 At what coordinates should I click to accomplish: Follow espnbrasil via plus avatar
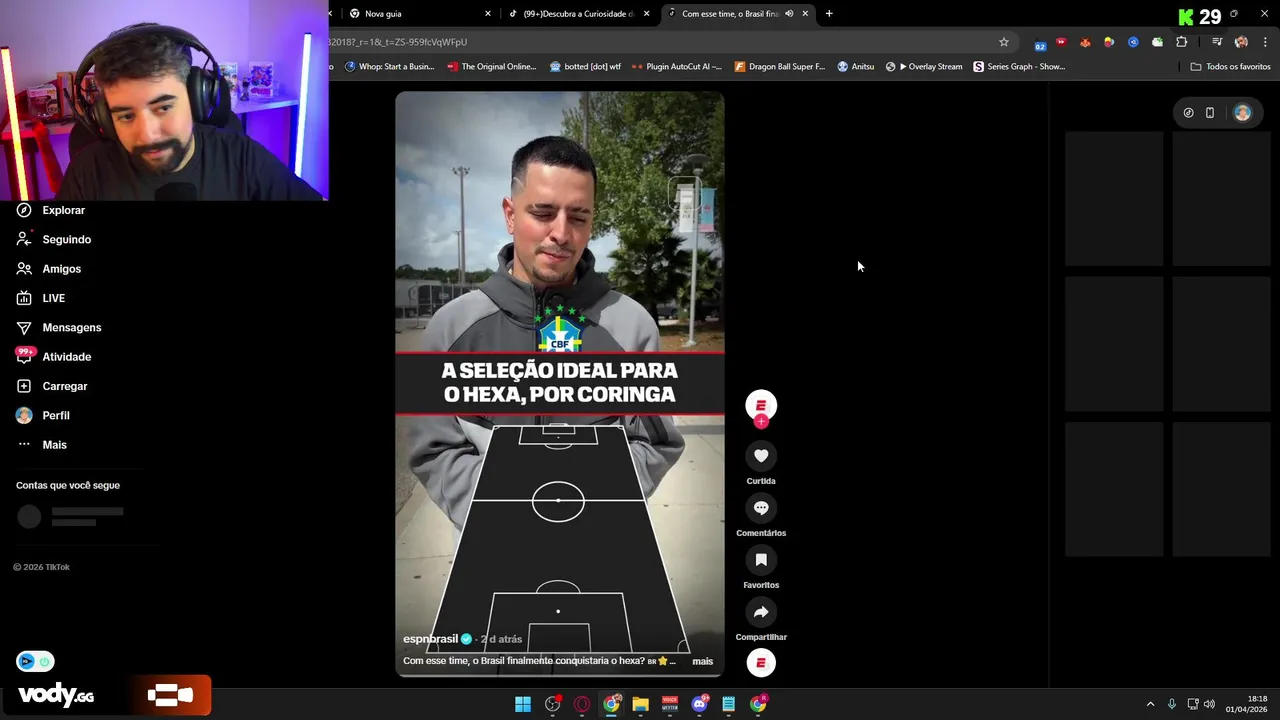pos(761,421)
